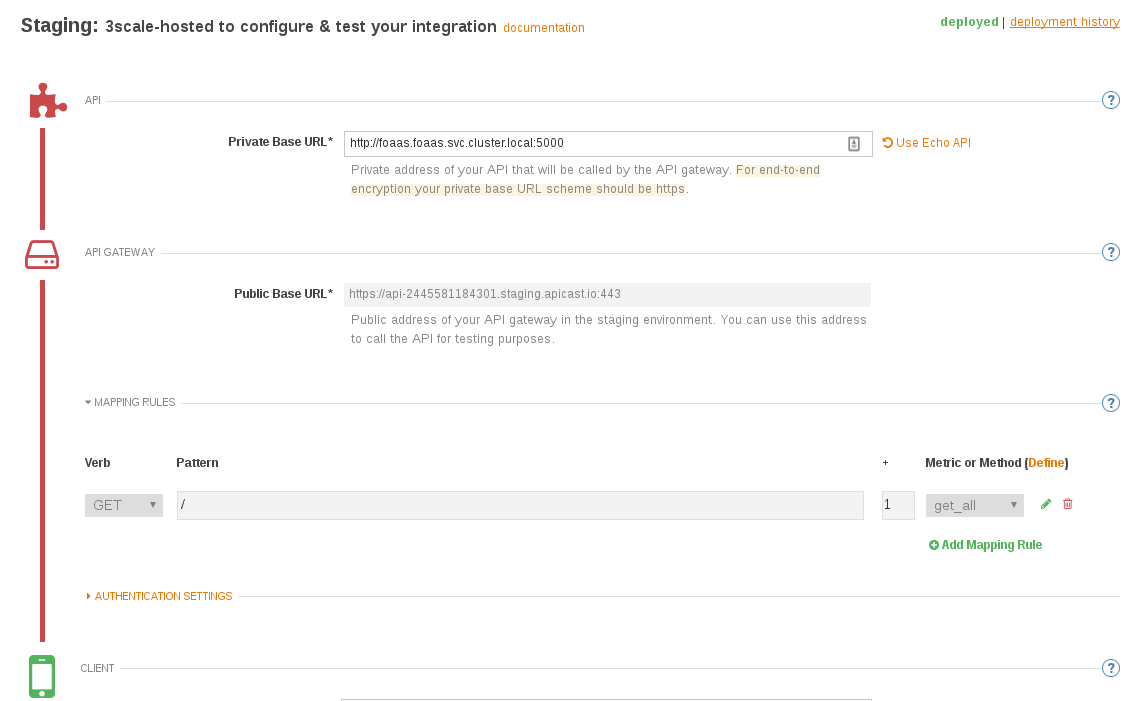1130x701 pixels.
Task: Click the Define metric link
Action: pyautogui.click(x=1046, y=463)
